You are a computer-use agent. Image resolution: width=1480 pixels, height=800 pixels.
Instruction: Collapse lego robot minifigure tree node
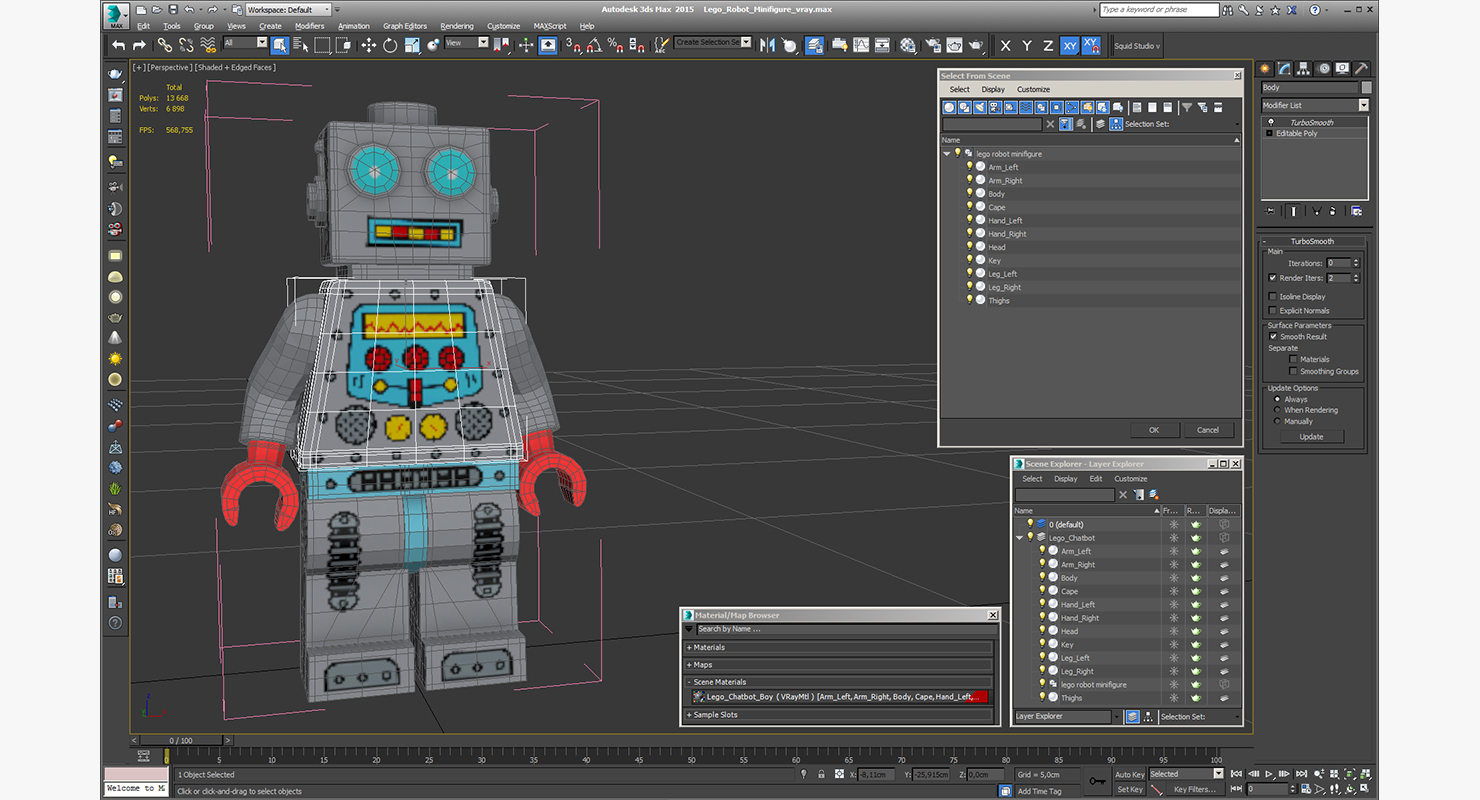coord(947,154)
